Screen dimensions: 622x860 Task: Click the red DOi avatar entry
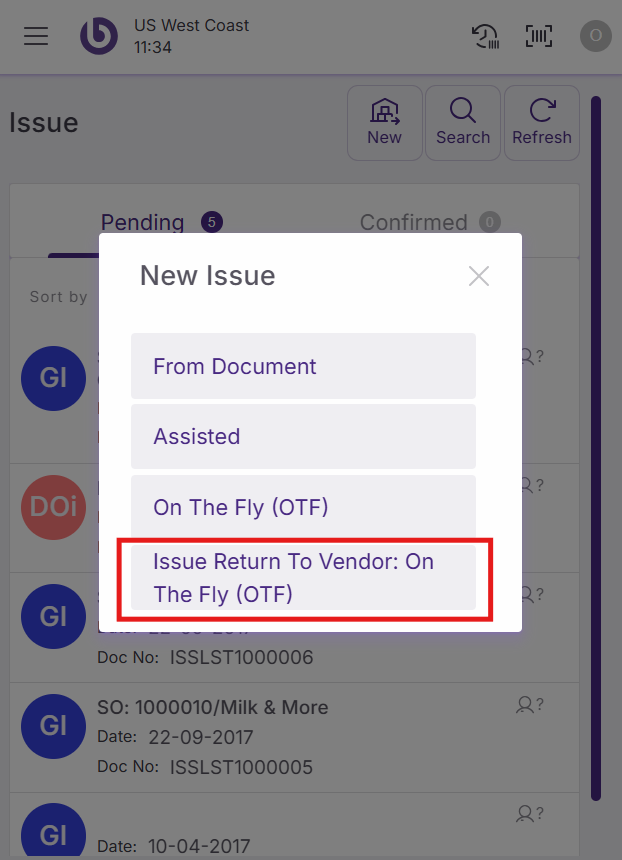tap(53, 507)
